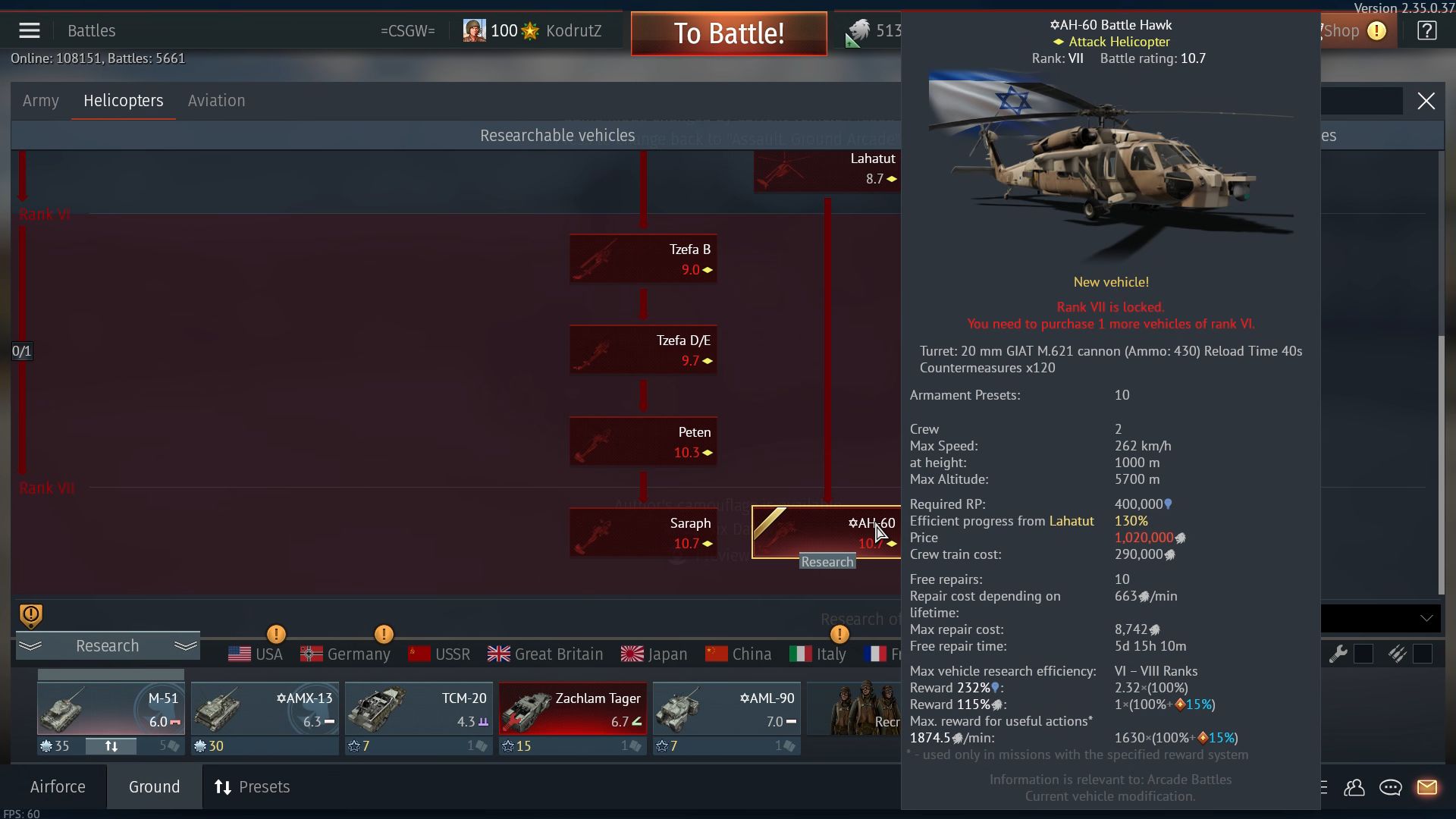Open the Presets selector
Screen dimensions: 1456x819
click(253, 787)
